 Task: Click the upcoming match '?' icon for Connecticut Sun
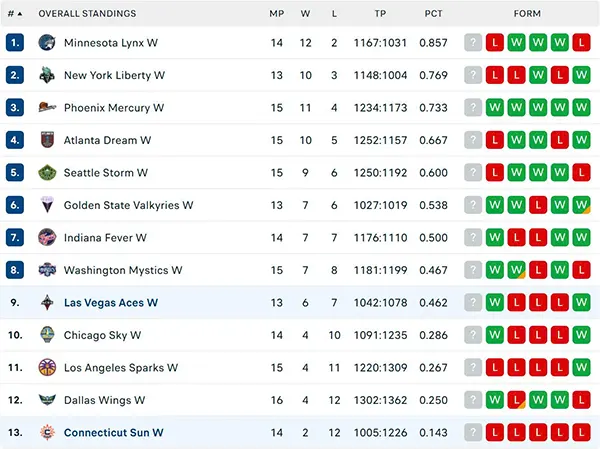click(x=473, y=433)
